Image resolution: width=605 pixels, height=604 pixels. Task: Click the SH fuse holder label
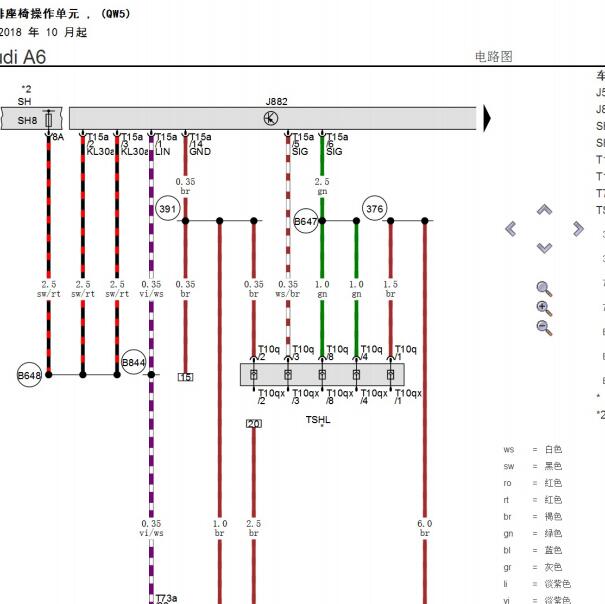click(x=24, y=102)
